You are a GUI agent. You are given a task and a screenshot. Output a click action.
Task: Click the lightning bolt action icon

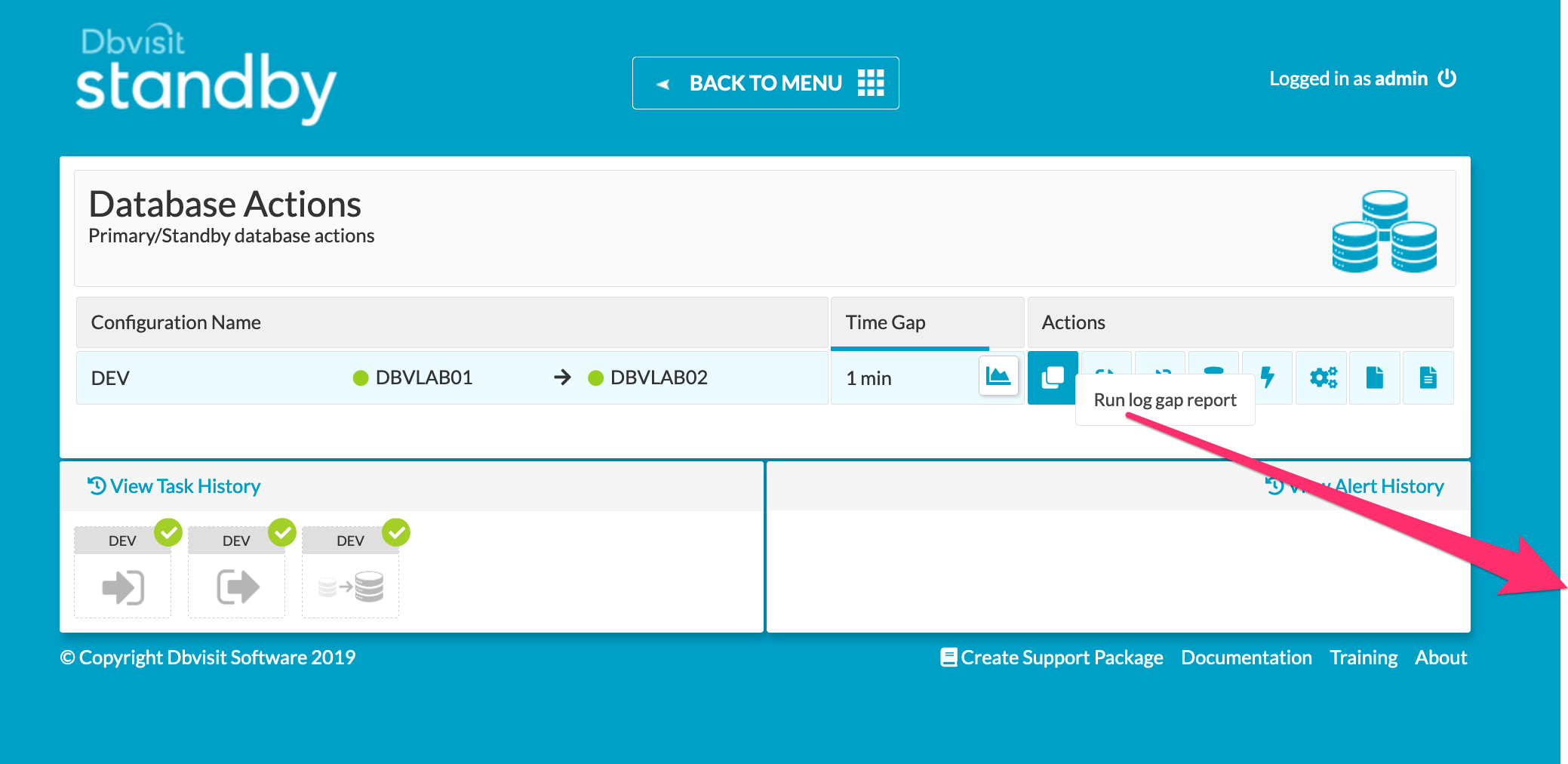tap(1267, 377)
